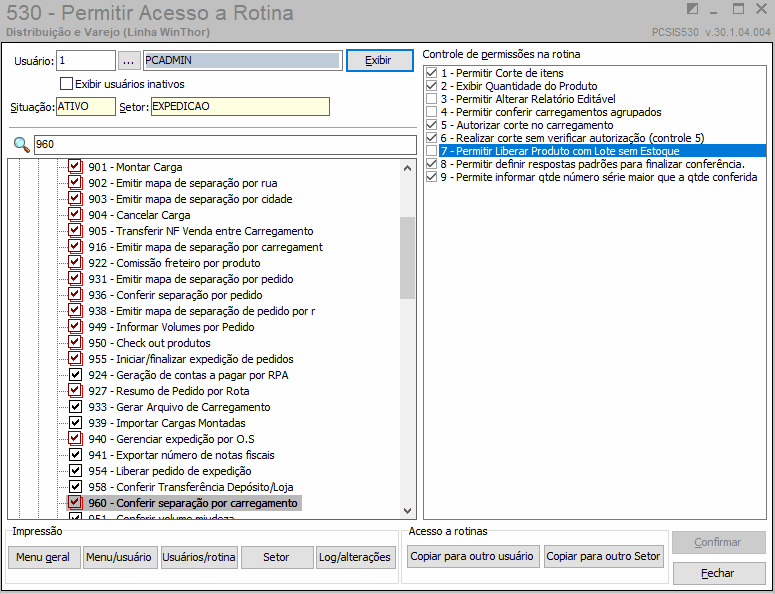This screenshot has width=775, height=594.
Task: Uncheck 2 - Exibir Quantidade do Produto
Action: pyautogui.click(x=431, y=86)
